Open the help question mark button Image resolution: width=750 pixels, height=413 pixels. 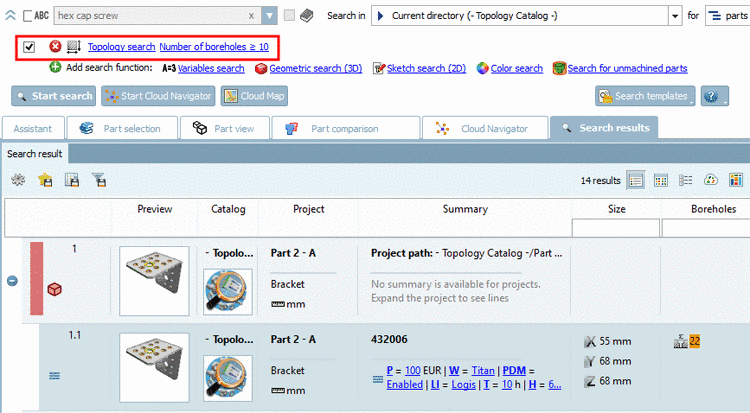coord(715,96)
